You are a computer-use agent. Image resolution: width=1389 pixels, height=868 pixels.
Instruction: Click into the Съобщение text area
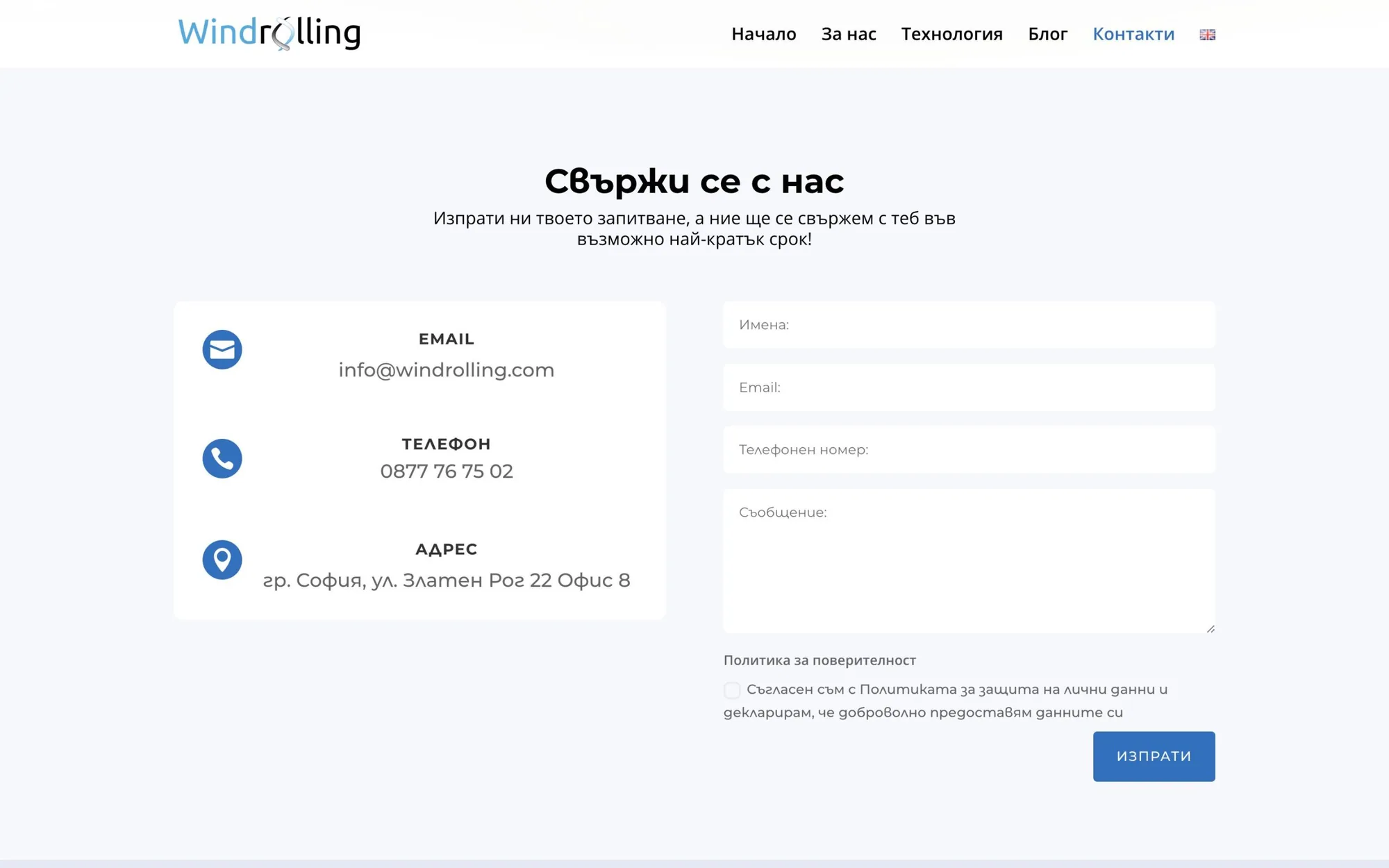(969, 561)
